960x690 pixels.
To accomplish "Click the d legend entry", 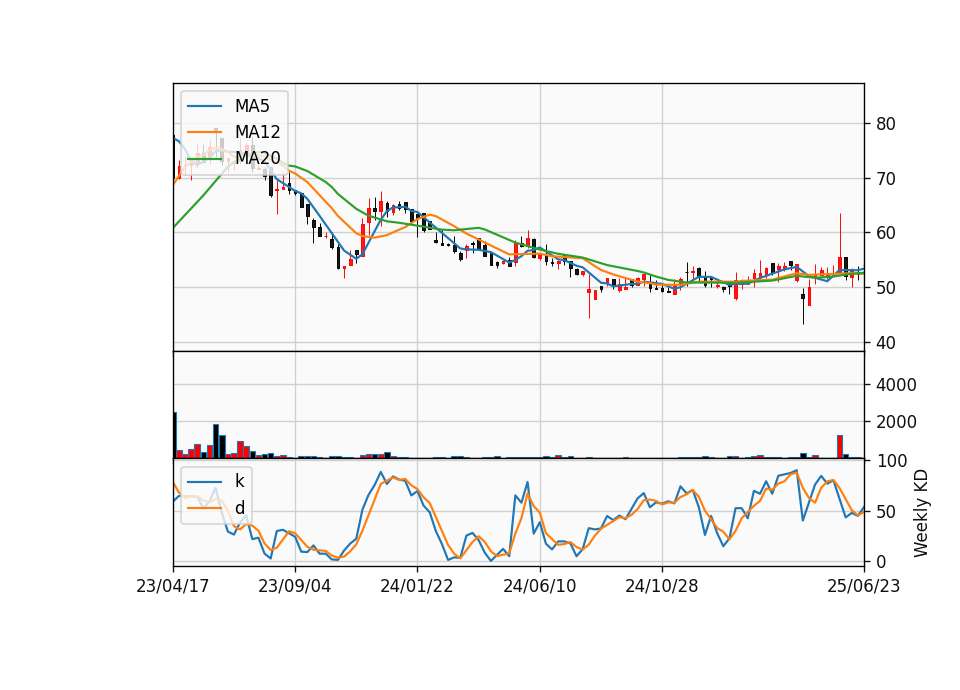I will [239, 508].
